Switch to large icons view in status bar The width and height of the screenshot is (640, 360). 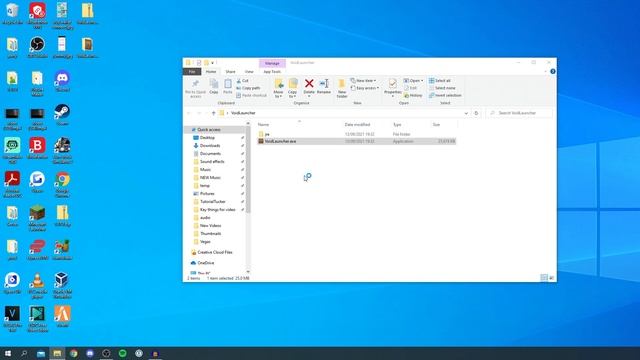[x=551, y=278]
